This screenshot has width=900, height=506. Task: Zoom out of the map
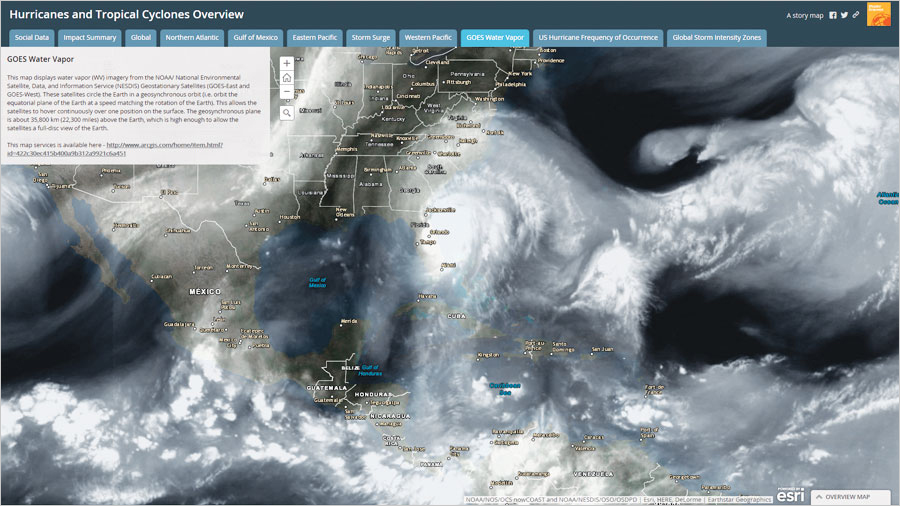287,91
